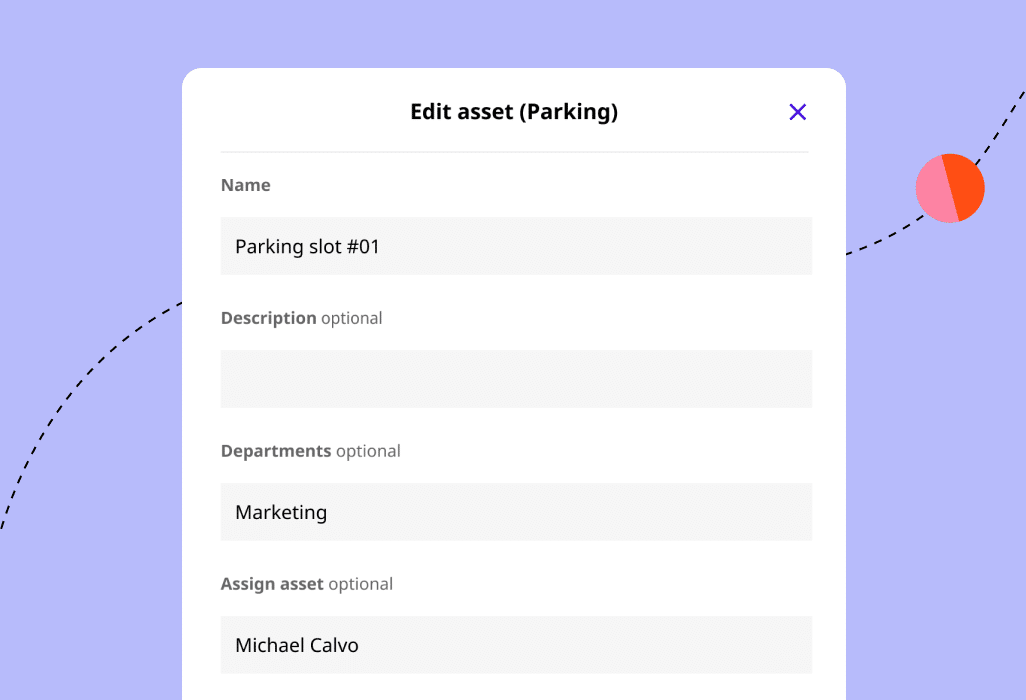
Task: Close the Edit asset dialog
Action: [x=797, y=112]
